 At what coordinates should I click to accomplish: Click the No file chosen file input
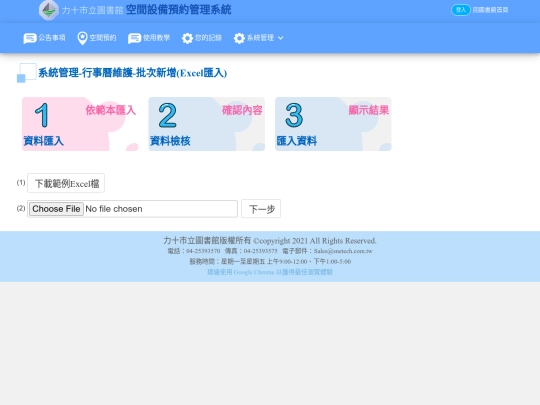[x=132, y=209]
